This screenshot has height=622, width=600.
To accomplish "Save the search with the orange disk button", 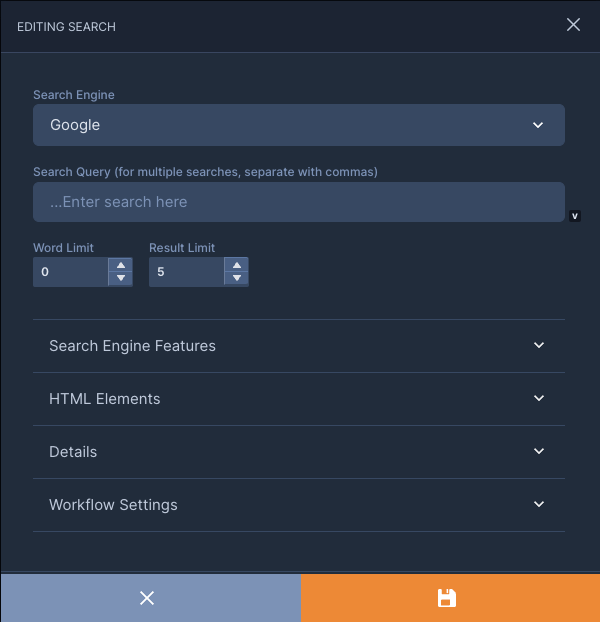I will pos(450,598).
